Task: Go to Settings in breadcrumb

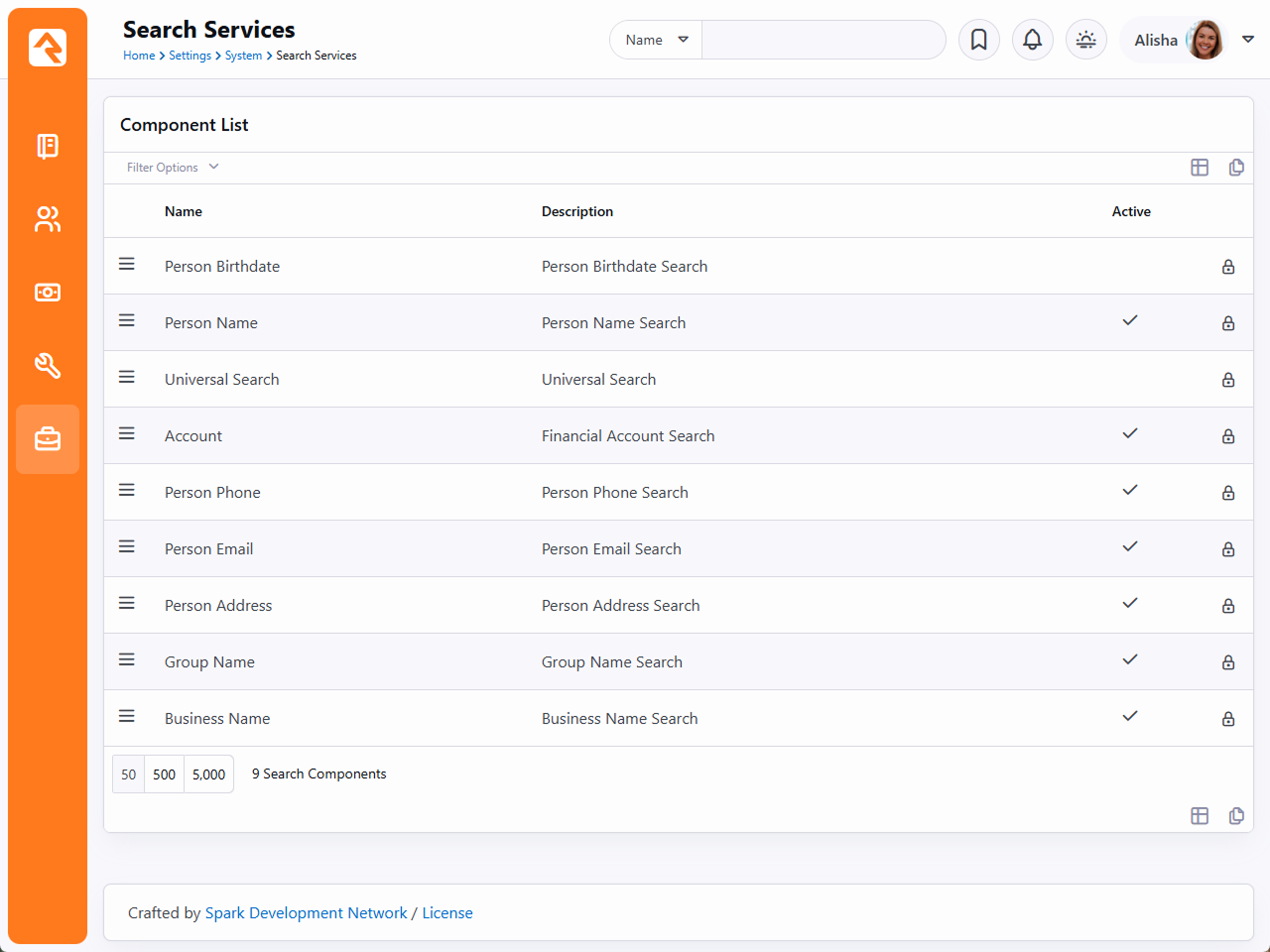Action: [190, 56]
